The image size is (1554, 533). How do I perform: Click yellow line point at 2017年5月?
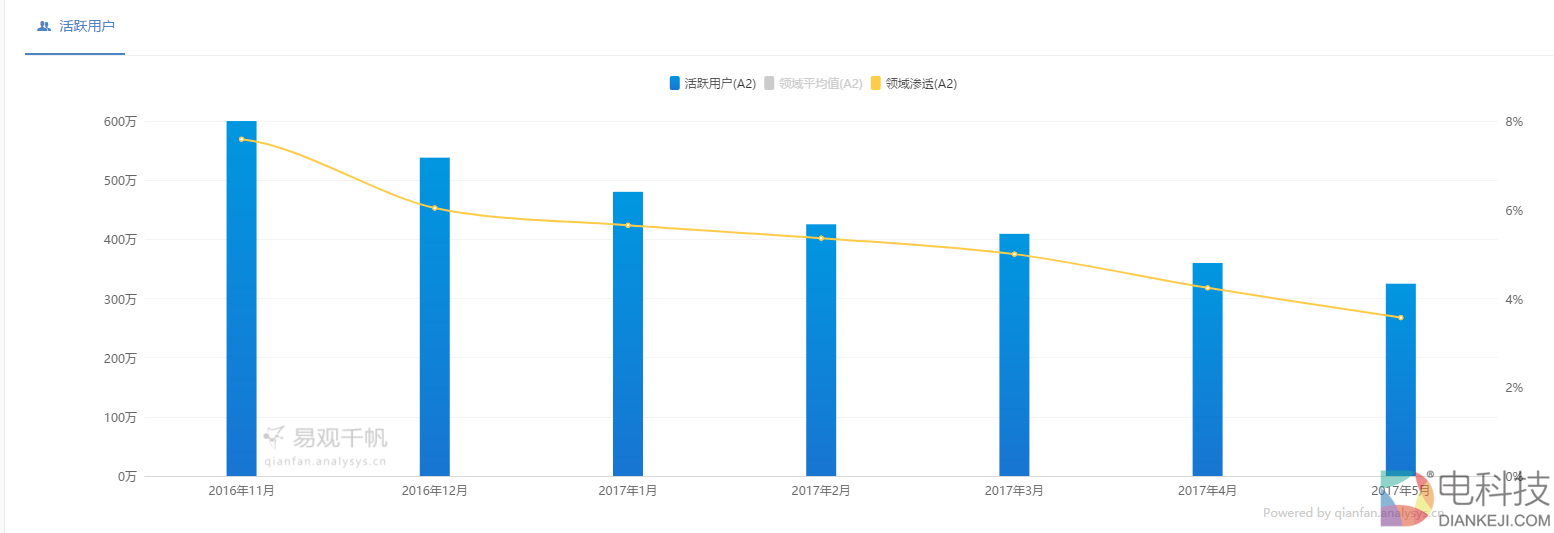pyautogui.click(x=1400, y=318)
